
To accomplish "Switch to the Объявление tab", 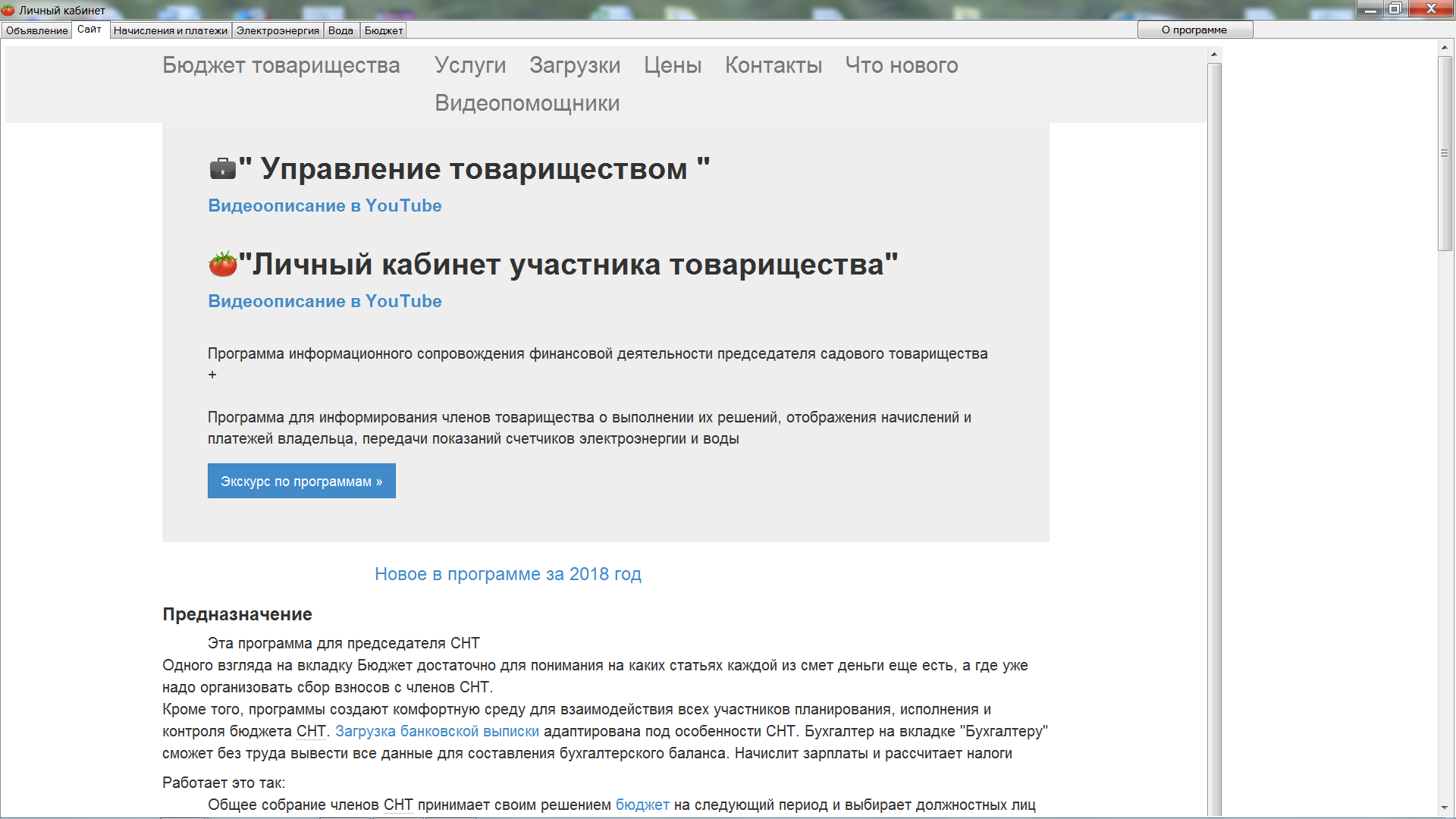I will tap(37, 30).
